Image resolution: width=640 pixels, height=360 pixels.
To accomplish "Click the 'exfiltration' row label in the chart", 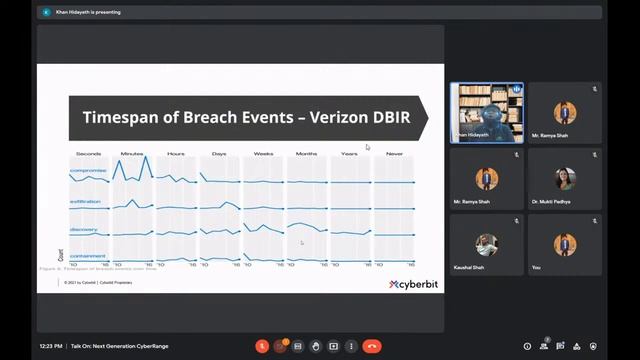I will click(85, 202).
